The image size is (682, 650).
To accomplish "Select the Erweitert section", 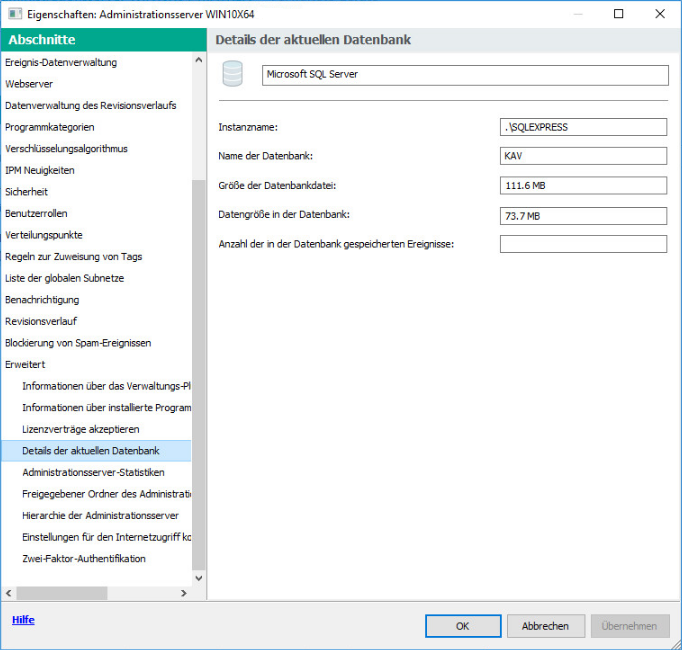I will point(25,364).
